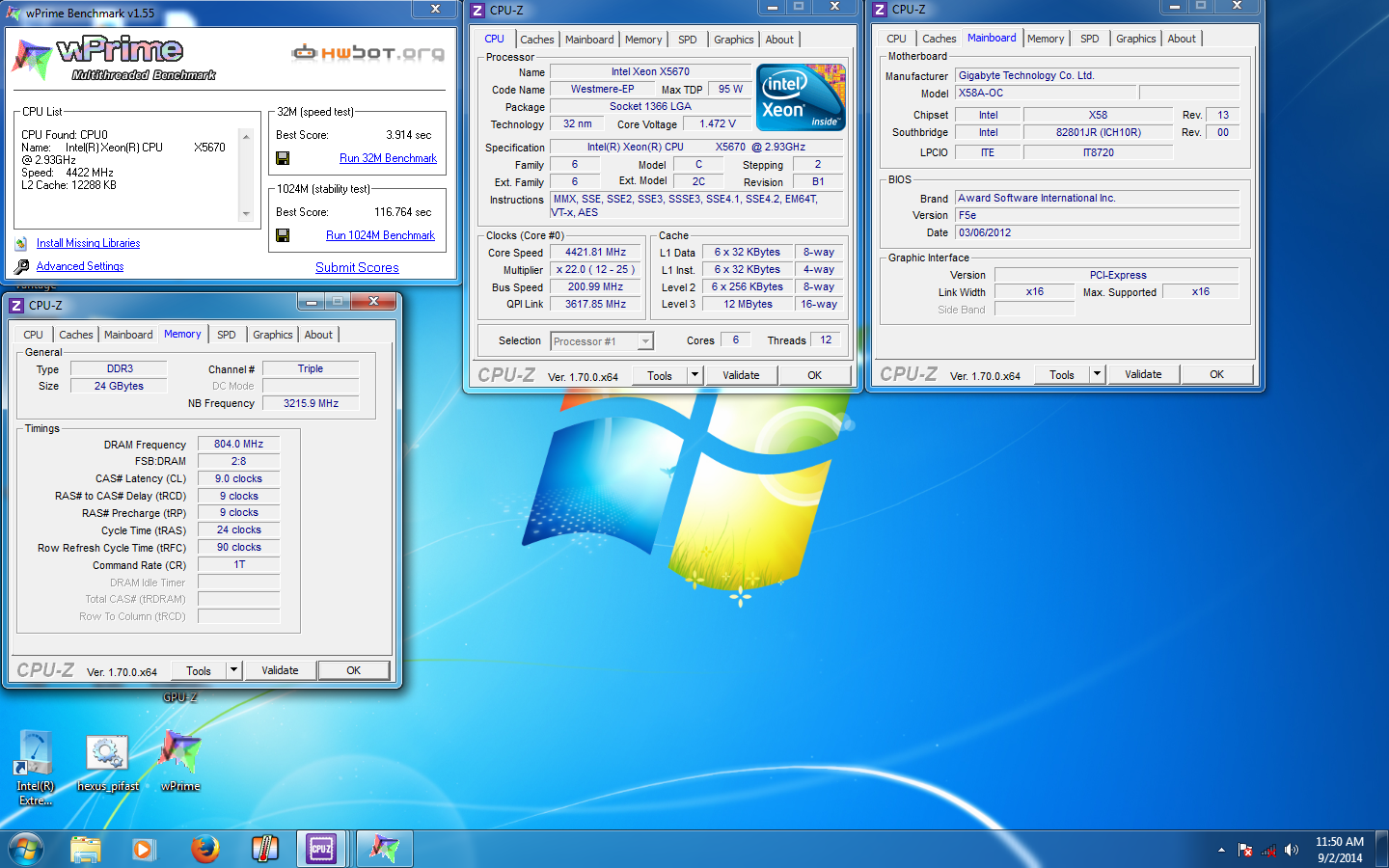Click the CPU List scrollbar down arrow

(246, 214)
